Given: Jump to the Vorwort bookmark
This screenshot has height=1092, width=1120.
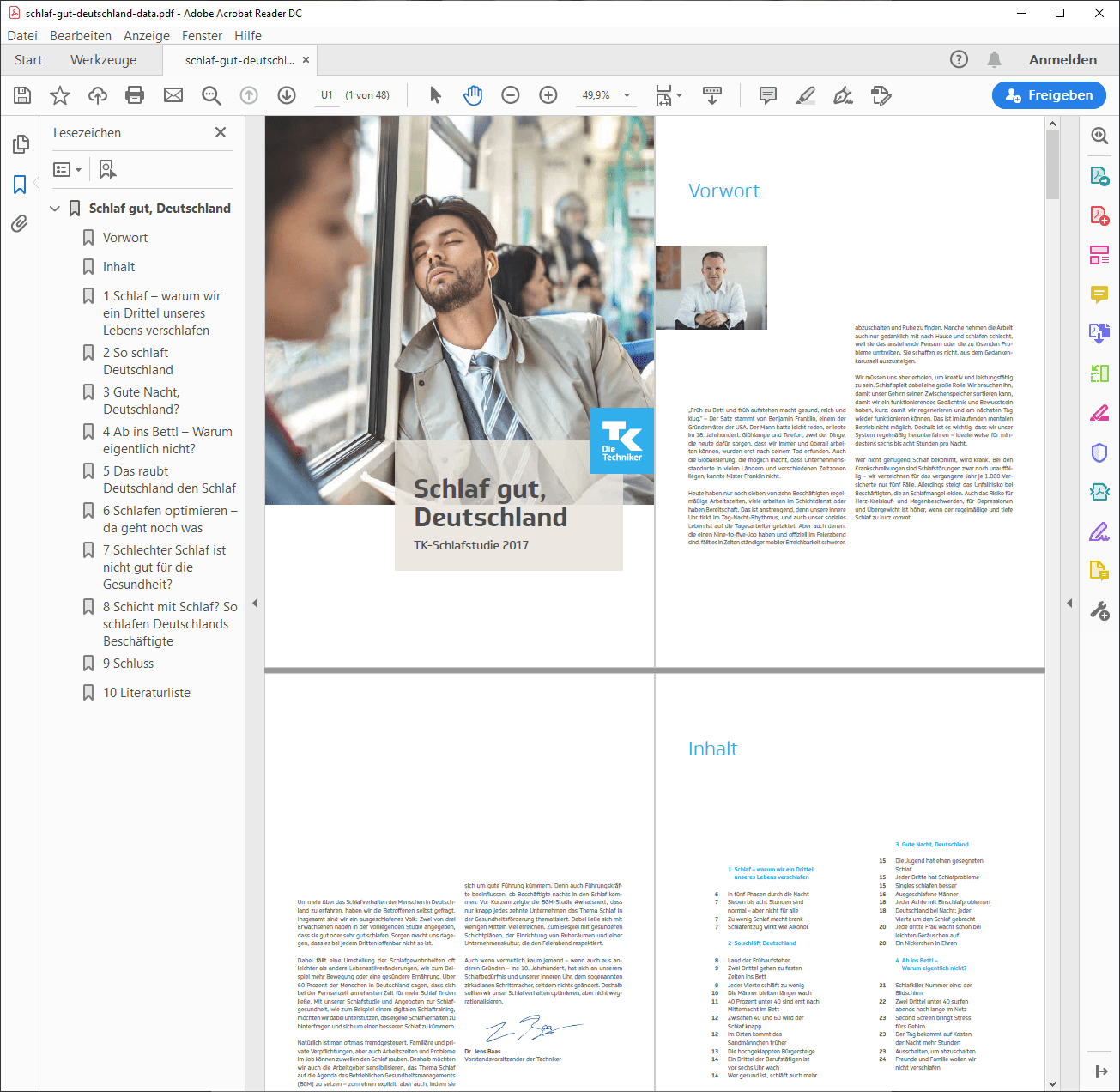Looking at the screenshot, I should 125,238.
